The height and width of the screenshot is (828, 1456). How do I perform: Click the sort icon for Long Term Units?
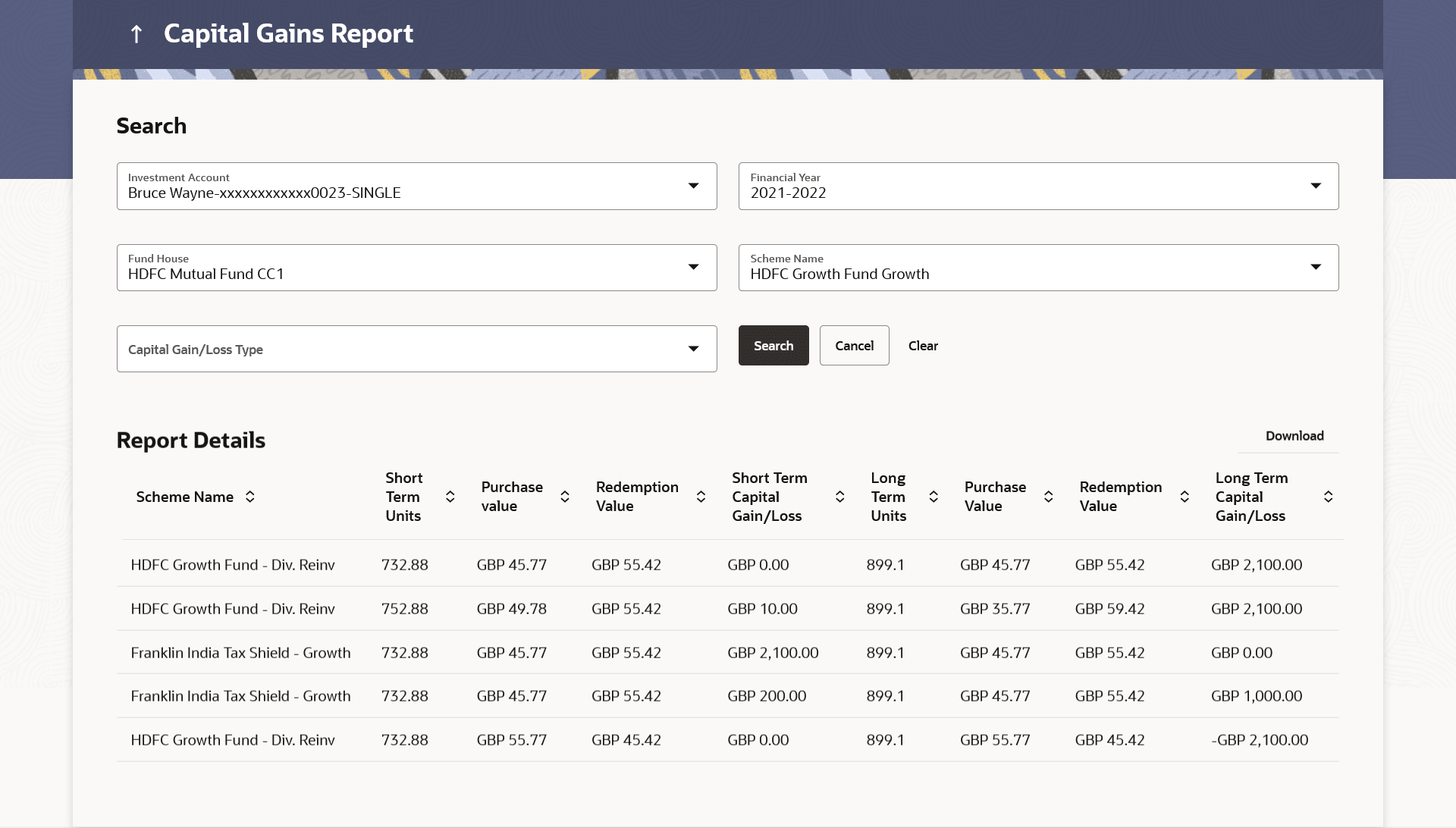pos(934,497)
